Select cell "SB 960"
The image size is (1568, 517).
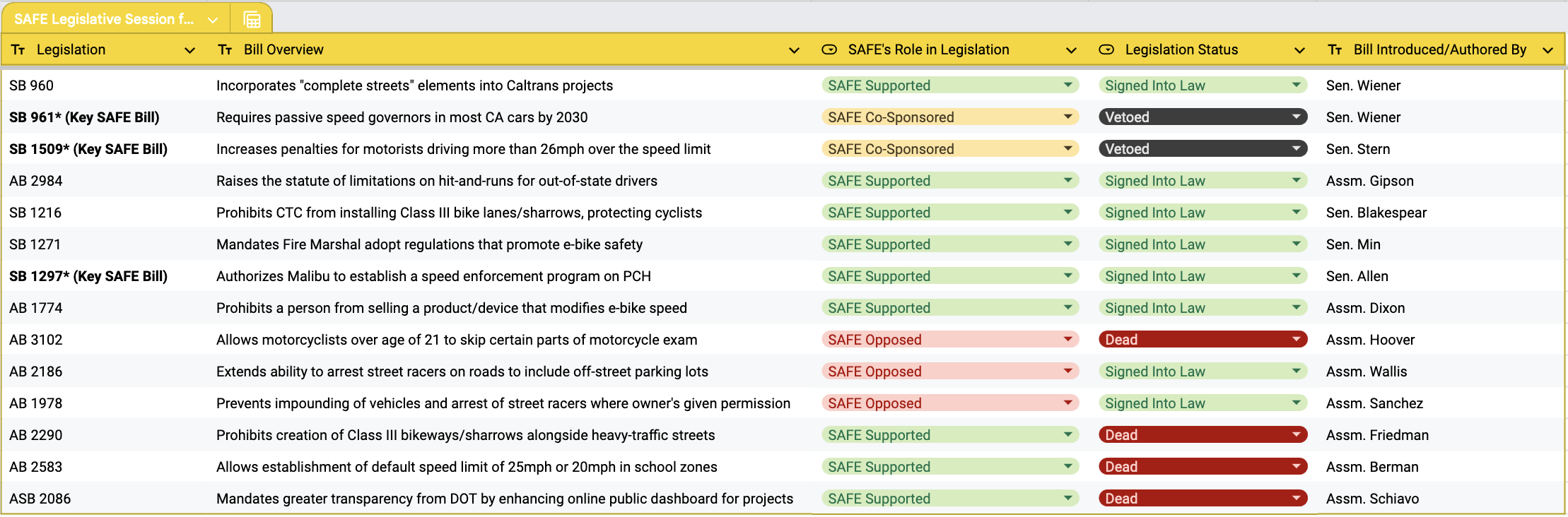104,85
